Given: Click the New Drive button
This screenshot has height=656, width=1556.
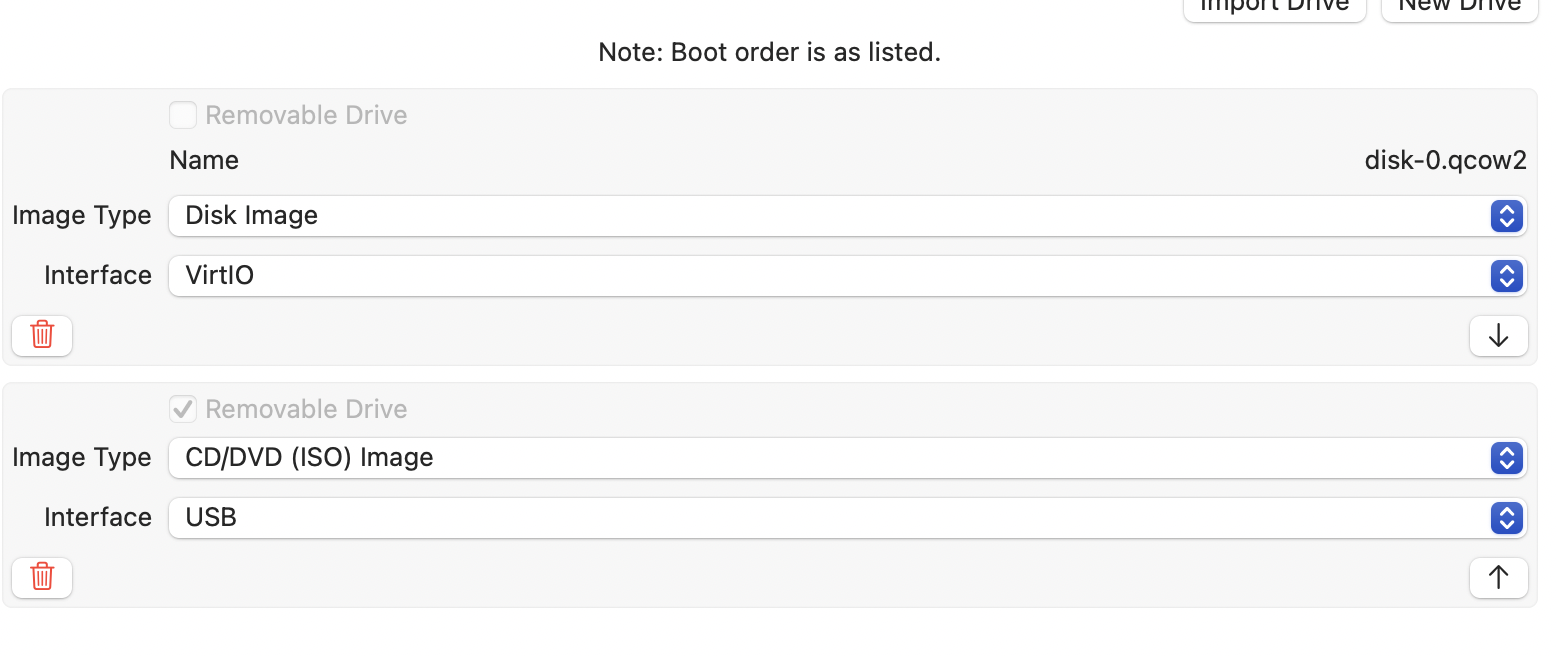Looking at the screenshot, I should coord(1459,8).
